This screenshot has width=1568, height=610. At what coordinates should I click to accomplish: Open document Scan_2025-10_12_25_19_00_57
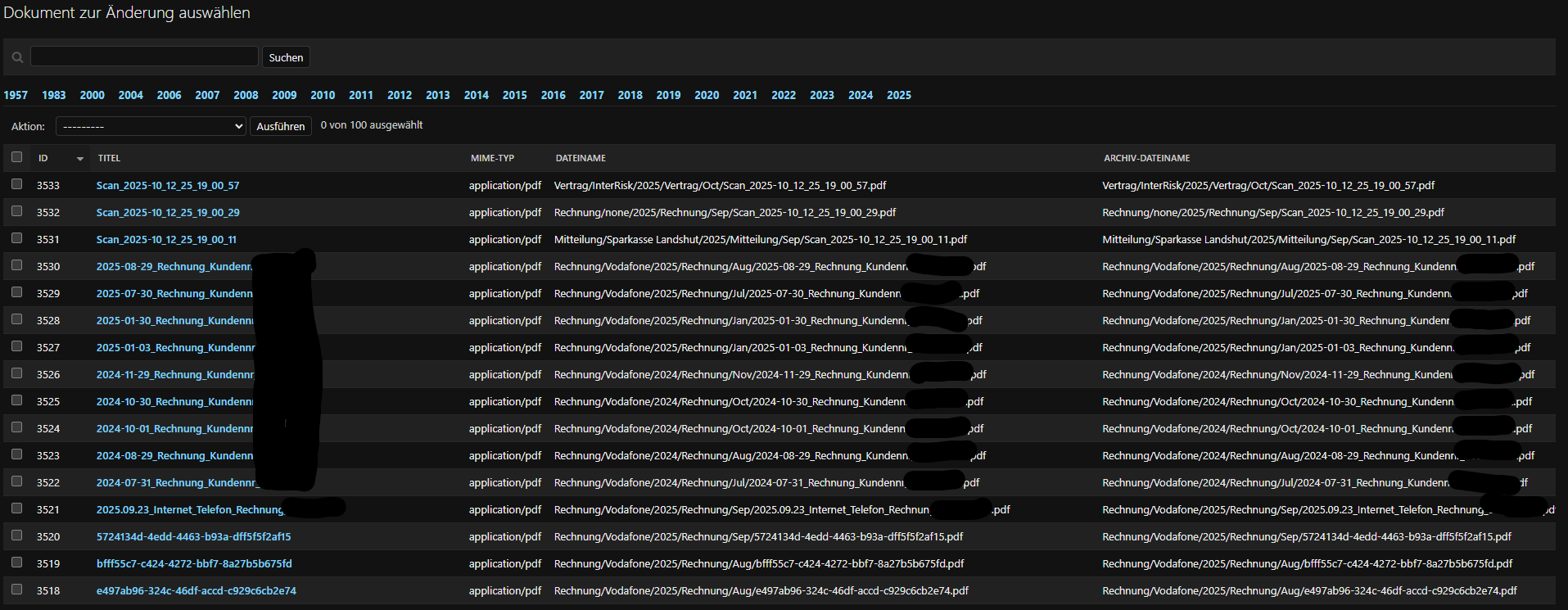pos(168,186)
